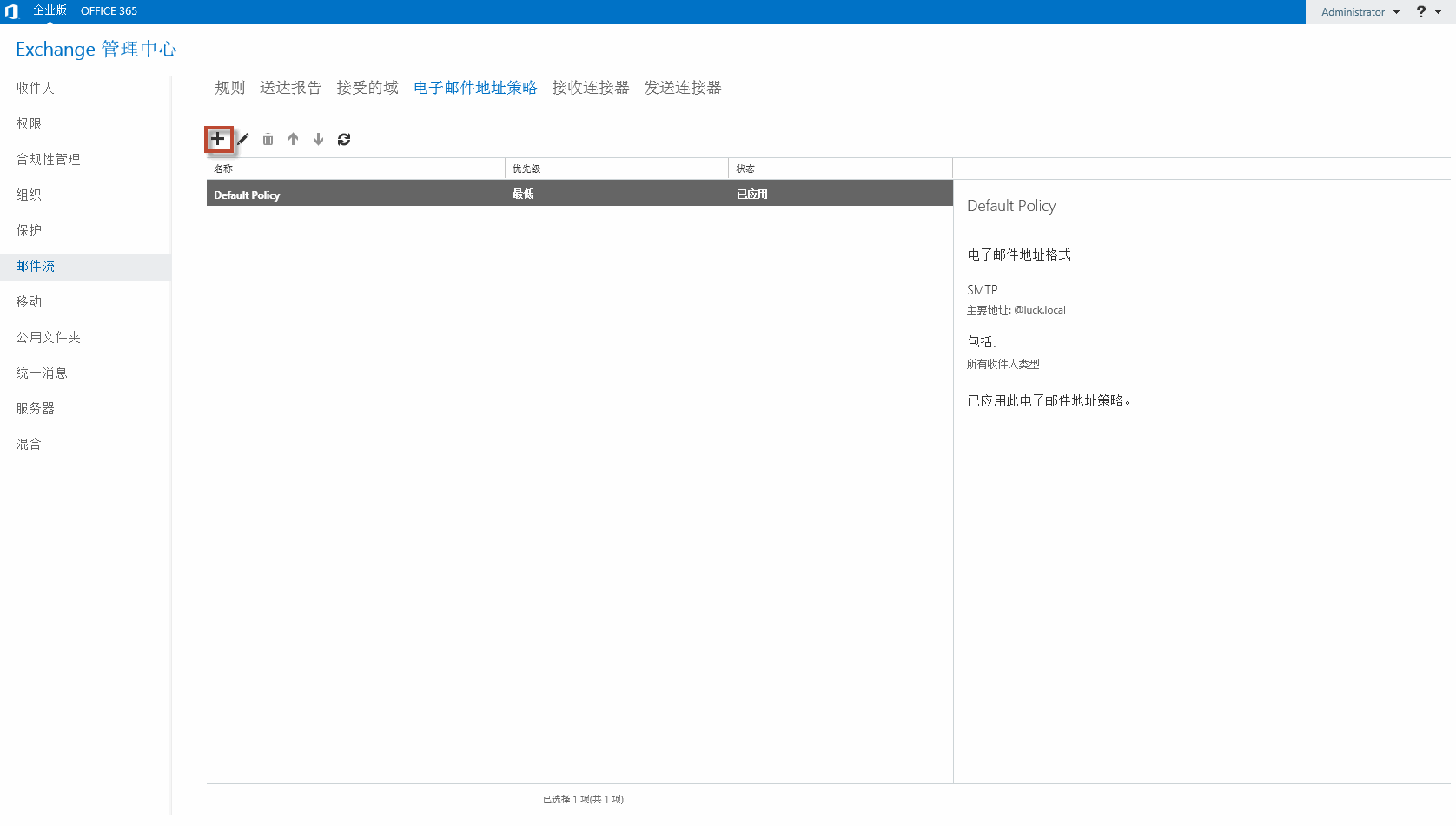
Task: Open the 送达报告 tab
Action: 290,88
